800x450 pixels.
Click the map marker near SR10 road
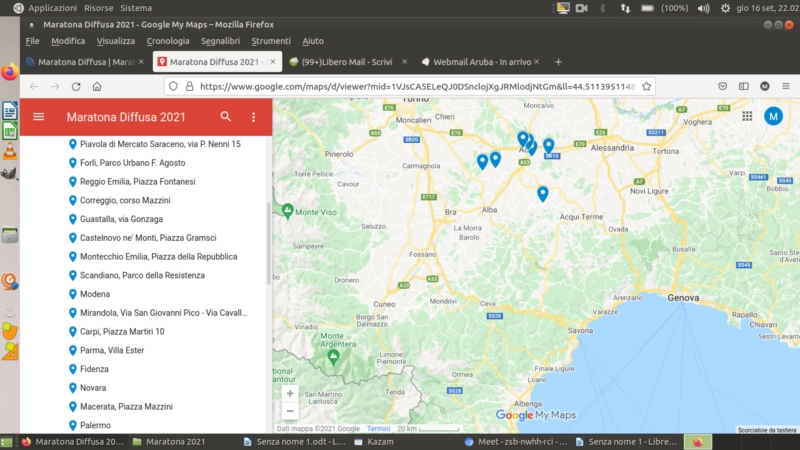(x=548, y=146)
